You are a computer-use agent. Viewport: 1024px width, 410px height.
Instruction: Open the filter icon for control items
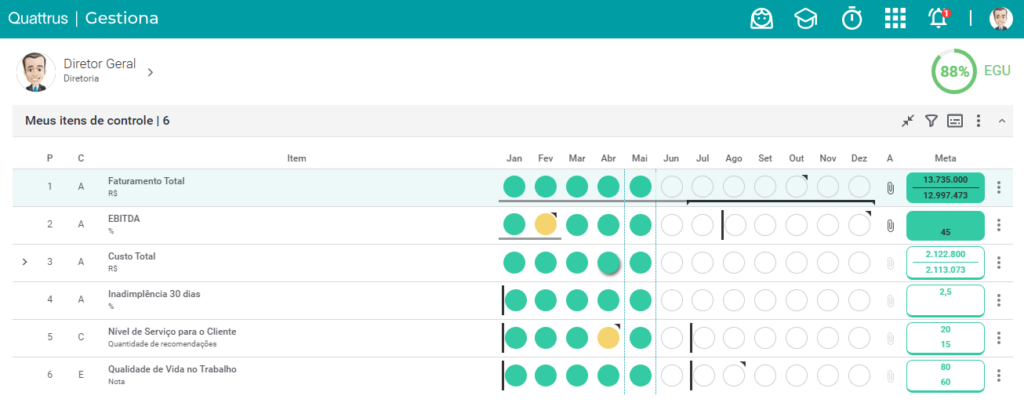[x=931, y=121]
